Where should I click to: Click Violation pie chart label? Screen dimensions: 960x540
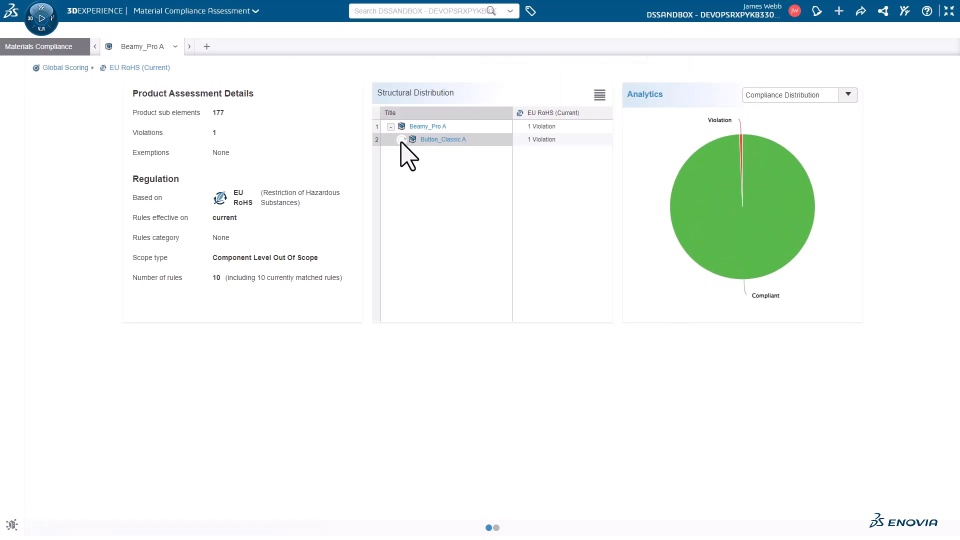coord(719,120)
